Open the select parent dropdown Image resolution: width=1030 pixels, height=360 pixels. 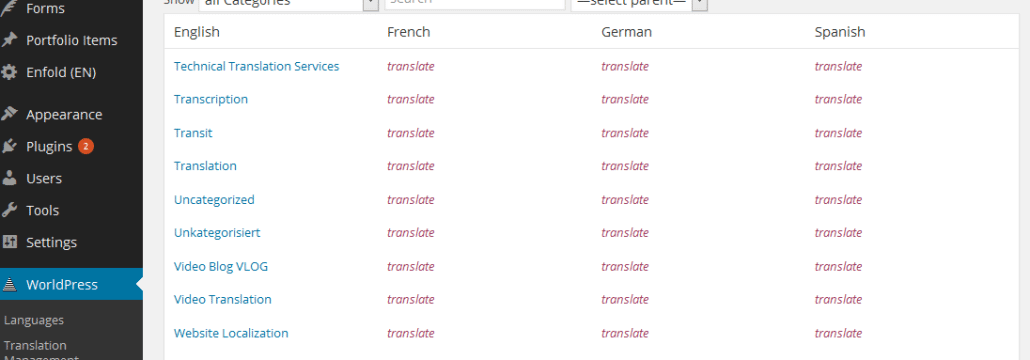[639, 3]
